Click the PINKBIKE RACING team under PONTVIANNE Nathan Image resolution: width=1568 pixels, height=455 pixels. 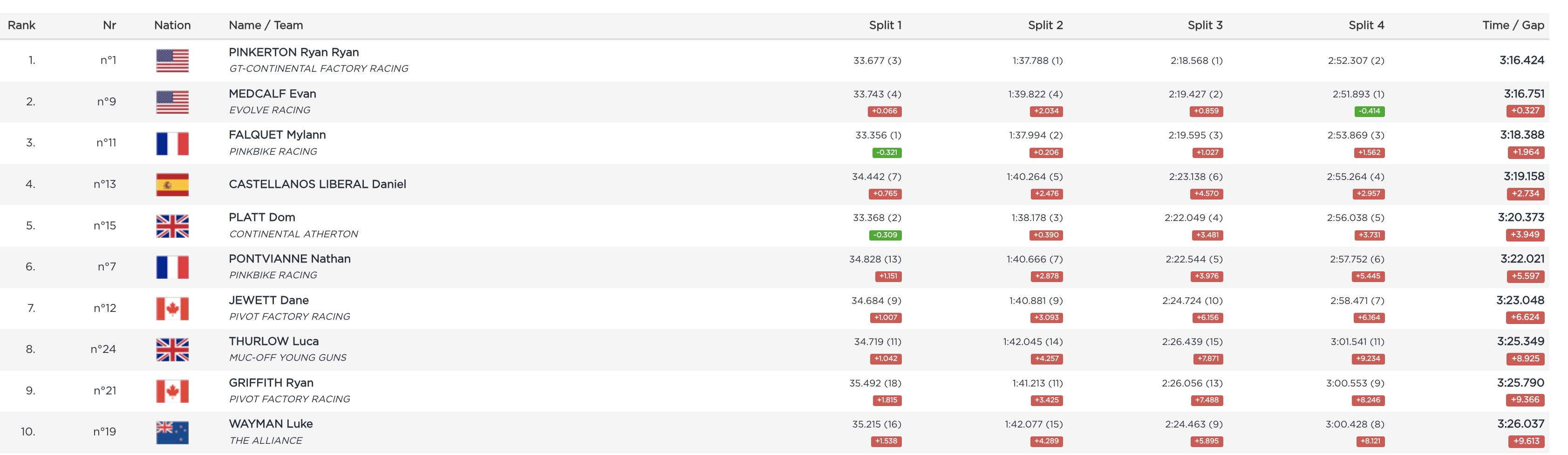273,276
